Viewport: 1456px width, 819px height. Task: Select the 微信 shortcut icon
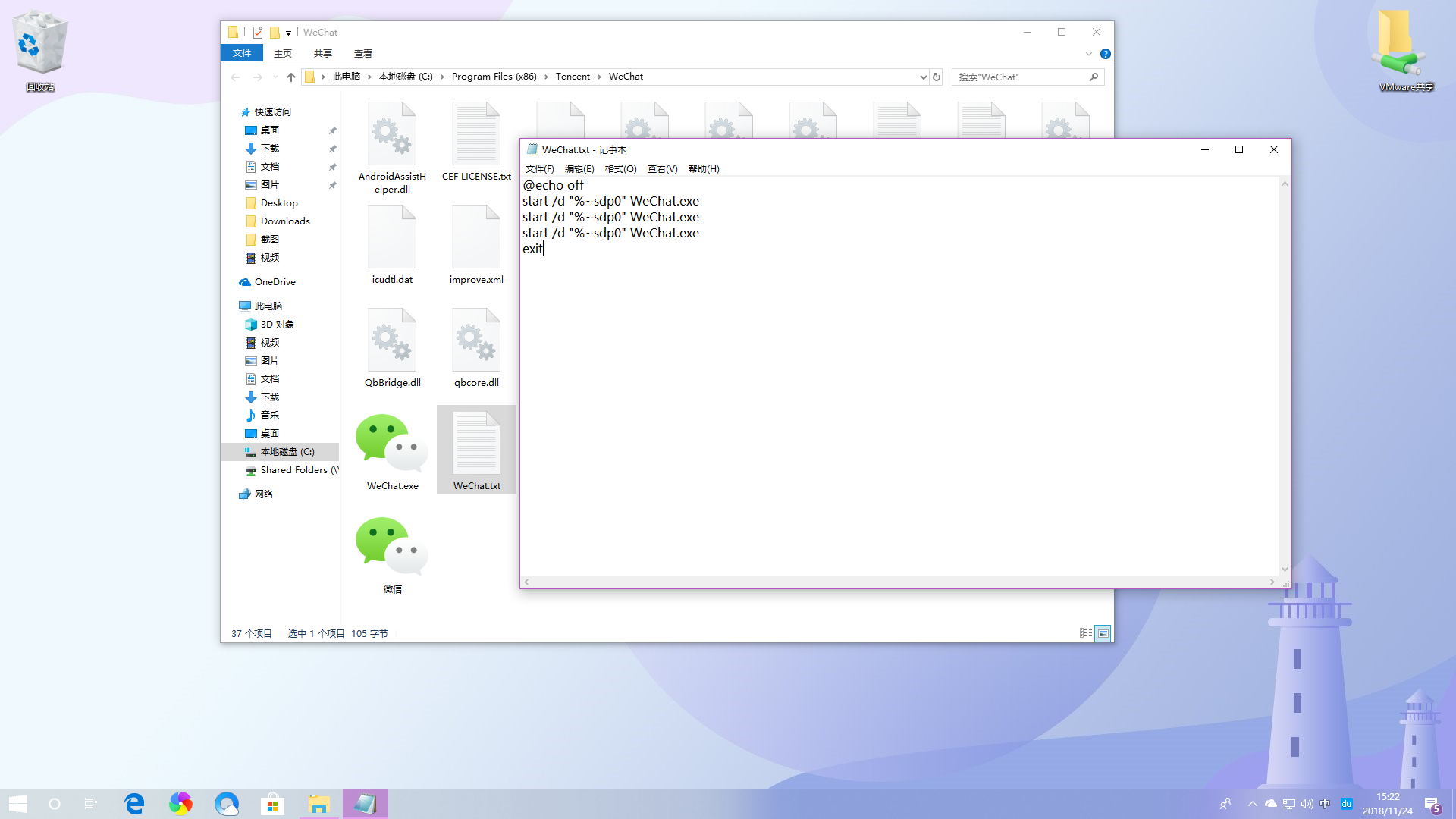point(392,547)
